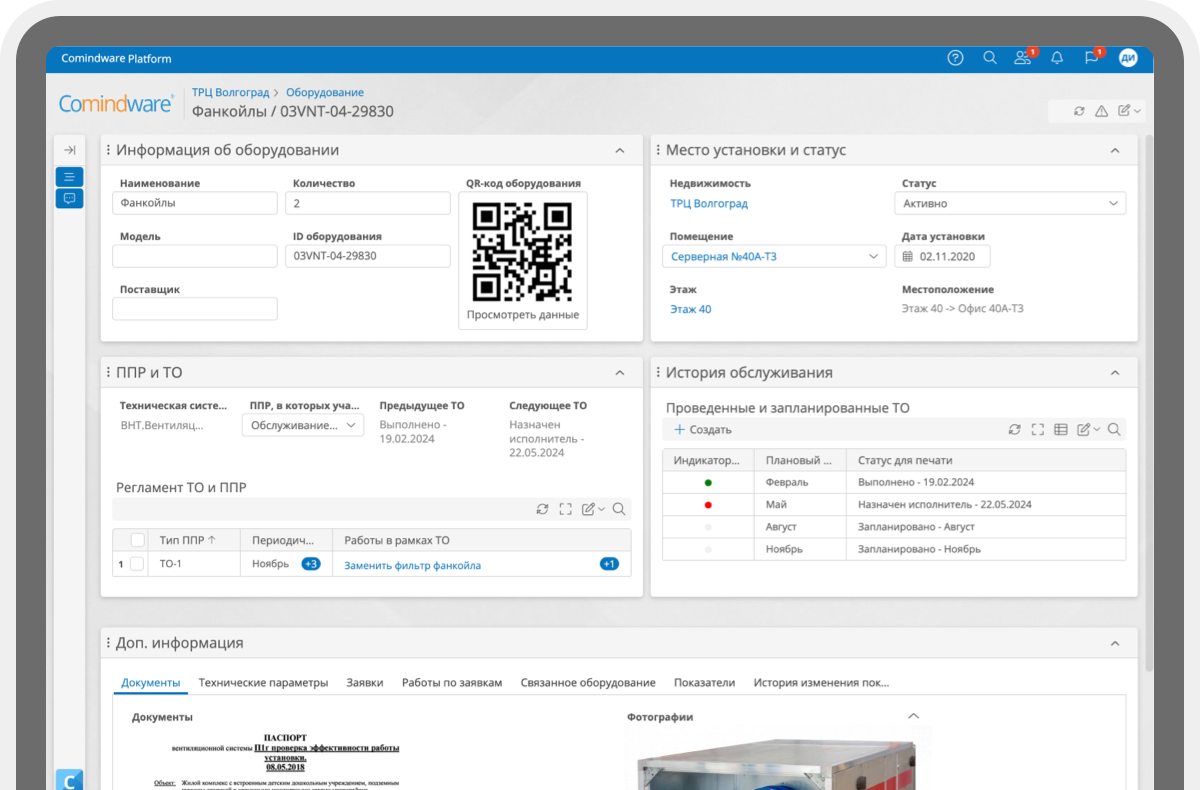Viewport: 1200px width, 790px height.
Task: Open the comments panel icon in sidebar
Action: coord(69,198)
